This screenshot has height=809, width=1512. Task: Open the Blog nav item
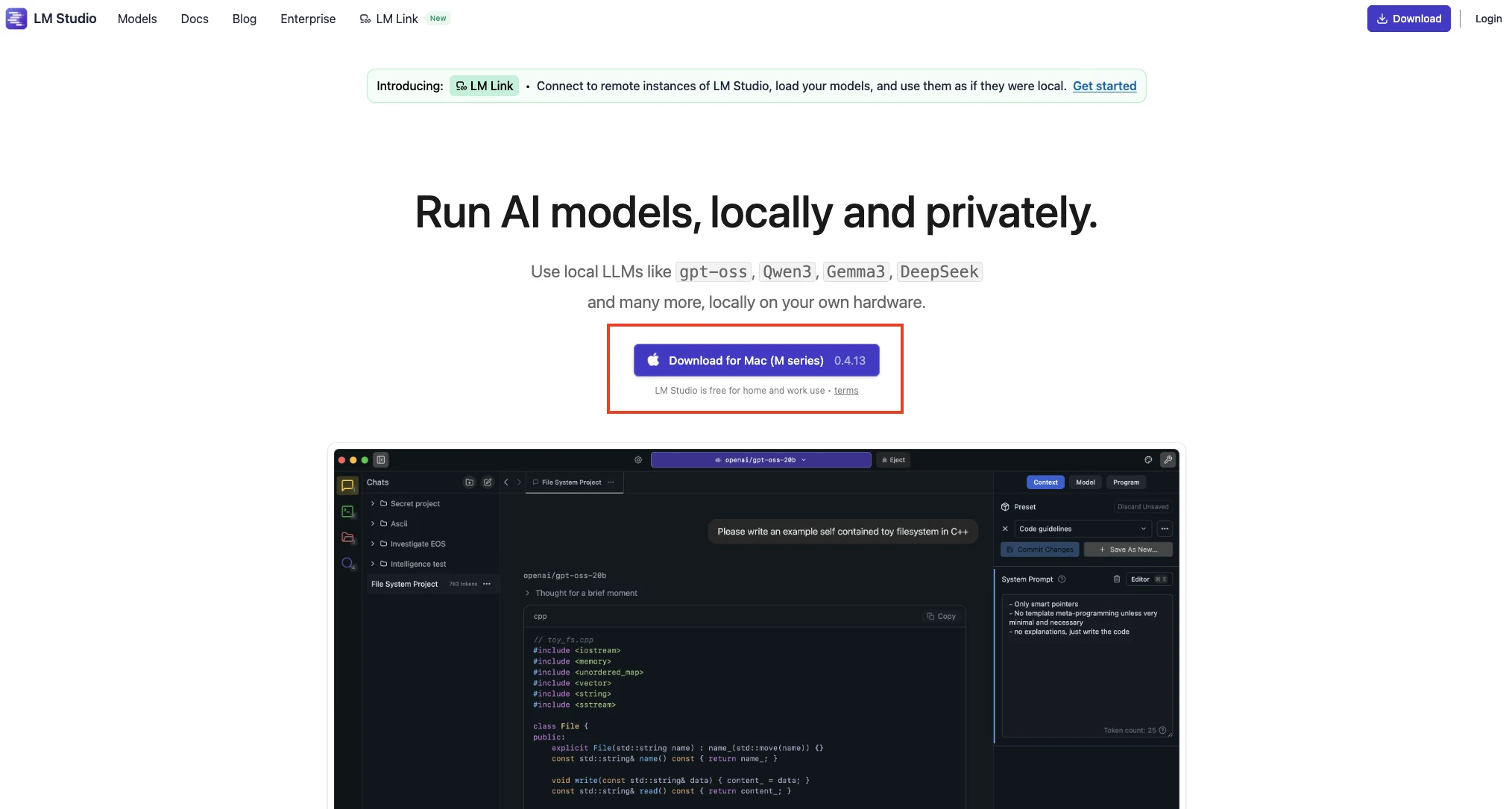click(245, 19)
